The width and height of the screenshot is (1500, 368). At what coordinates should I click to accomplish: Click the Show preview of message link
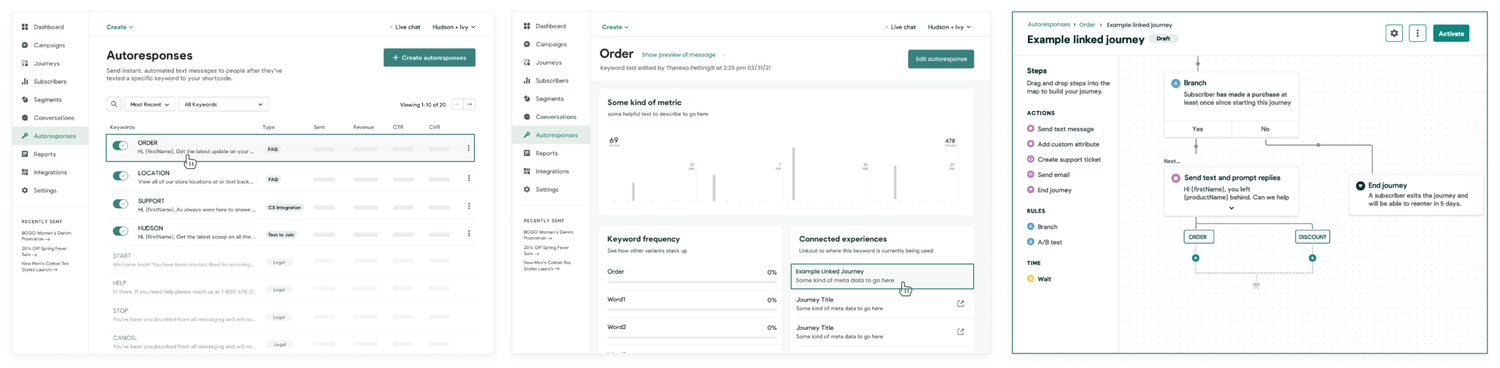tap(679, 55)
